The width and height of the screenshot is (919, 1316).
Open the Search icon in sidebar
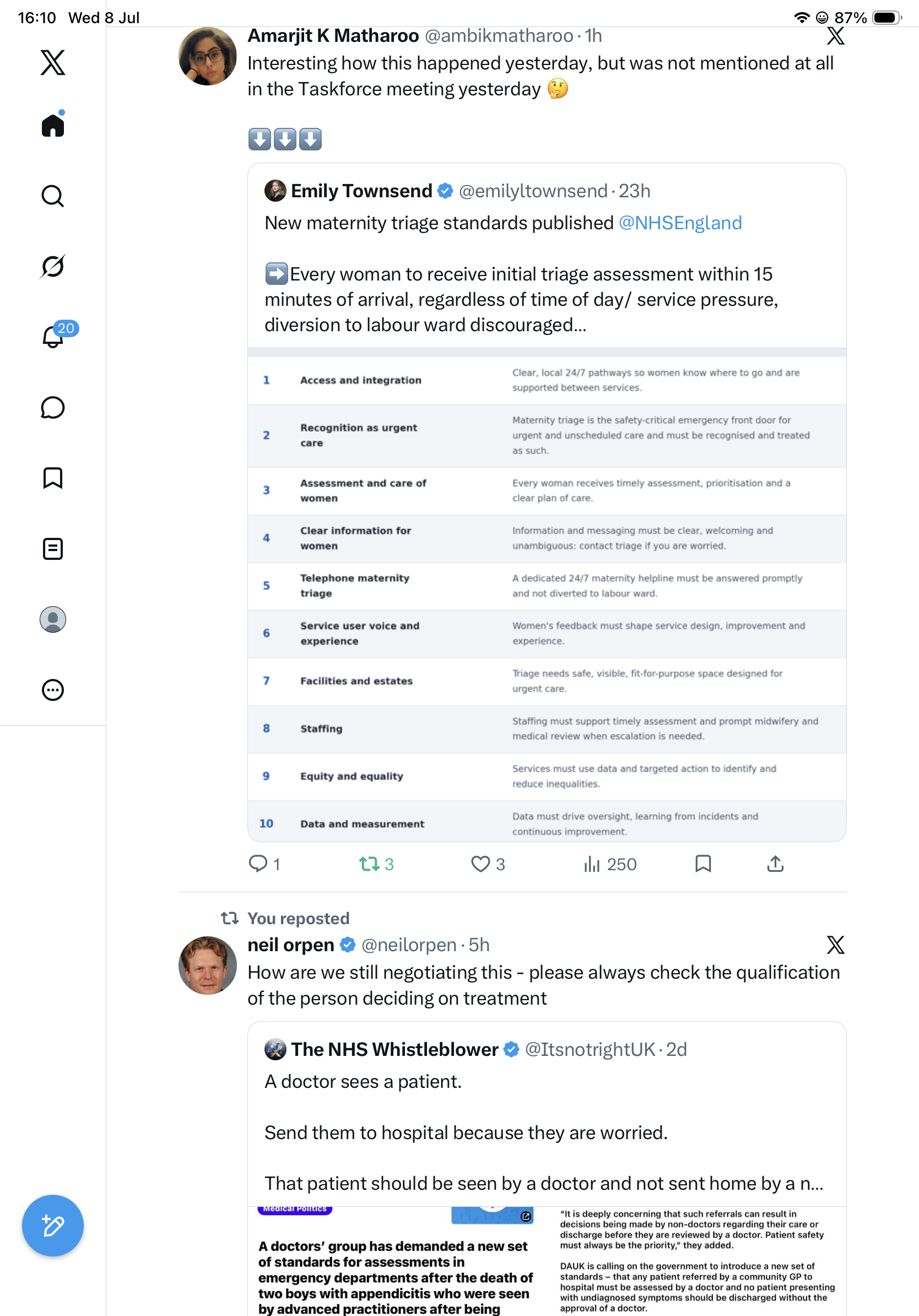pos(53,196)
